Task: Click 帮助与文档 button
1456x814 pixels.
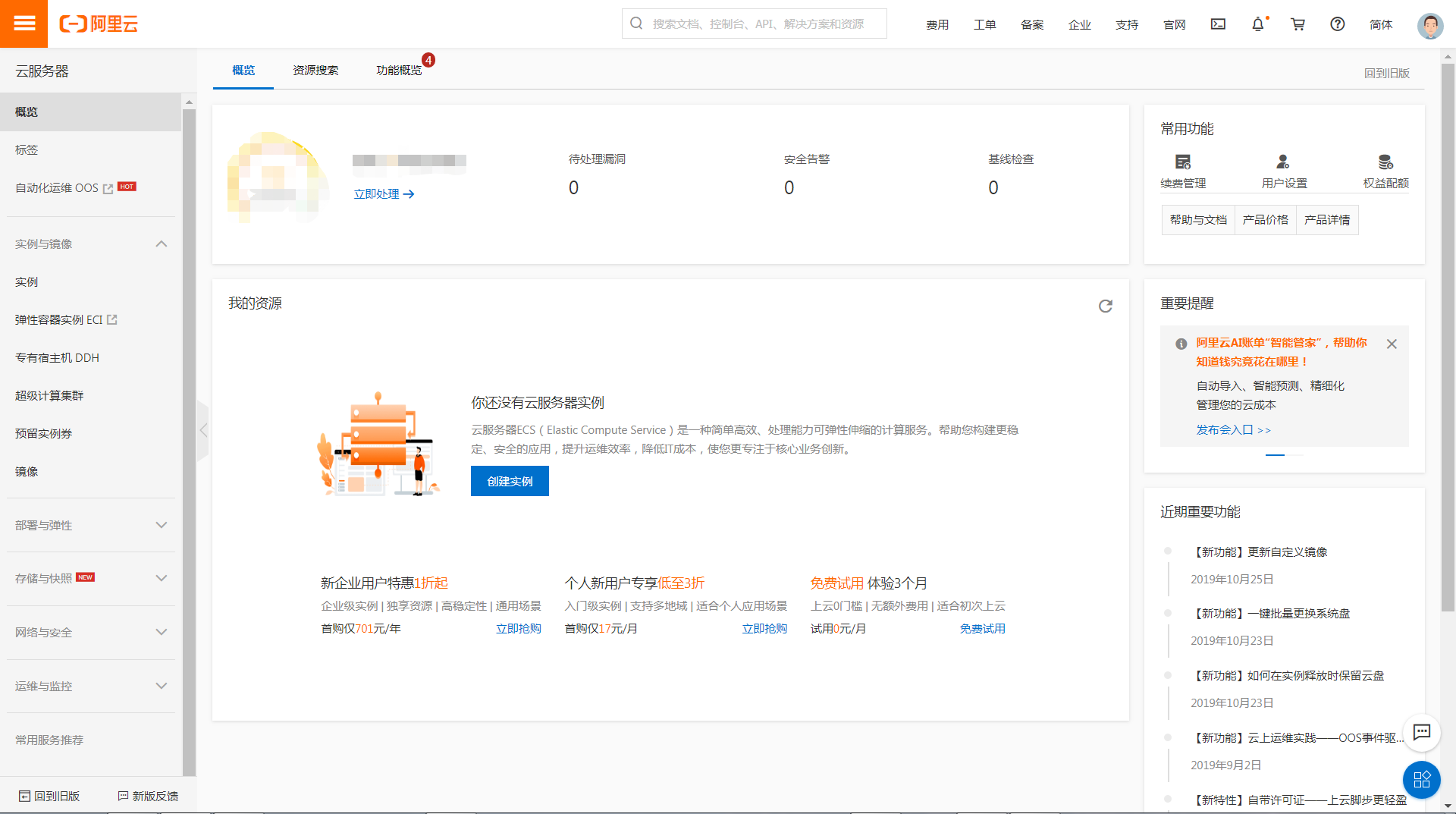Action: coord(1198,220)
